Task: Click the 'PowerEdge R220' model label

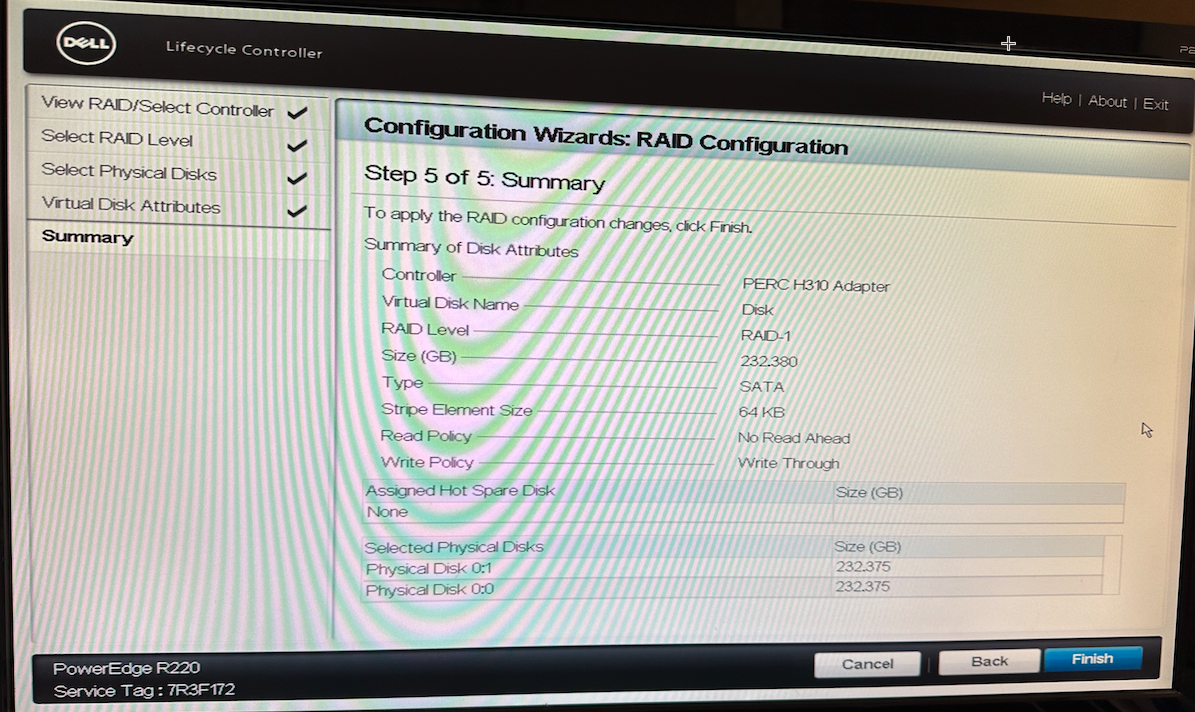Action: (x=127, y=669)
